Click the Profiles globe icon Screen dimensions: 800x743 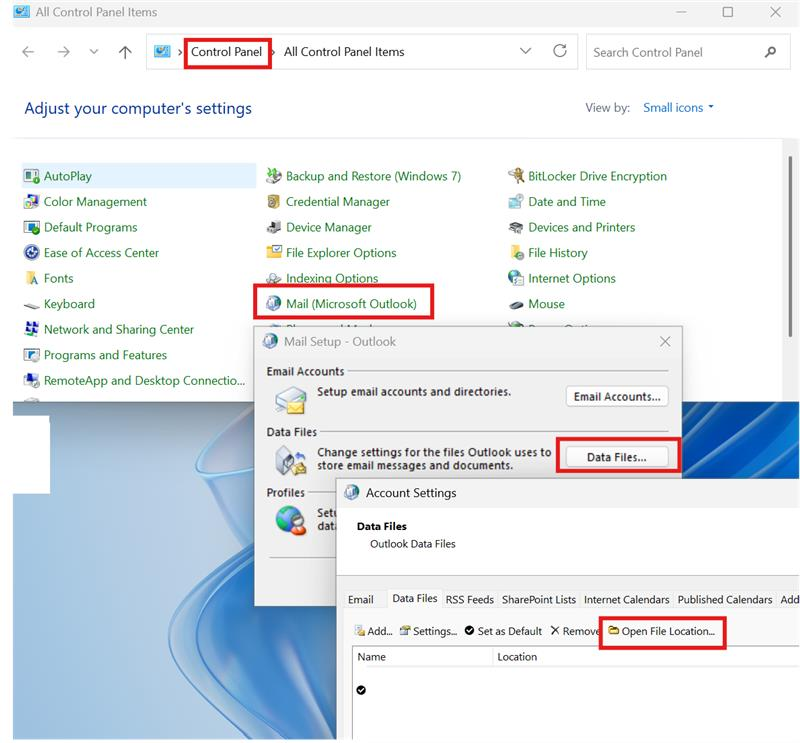pyautogui.click(x=290, y=520)
